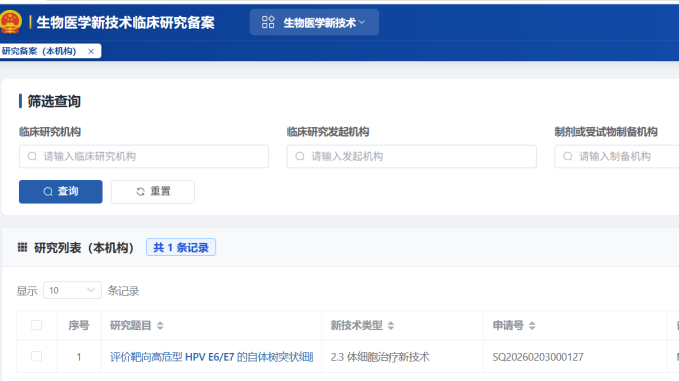The image size is (679, 381).
Task: Check the checkbox for row 1
Action: 36,356
